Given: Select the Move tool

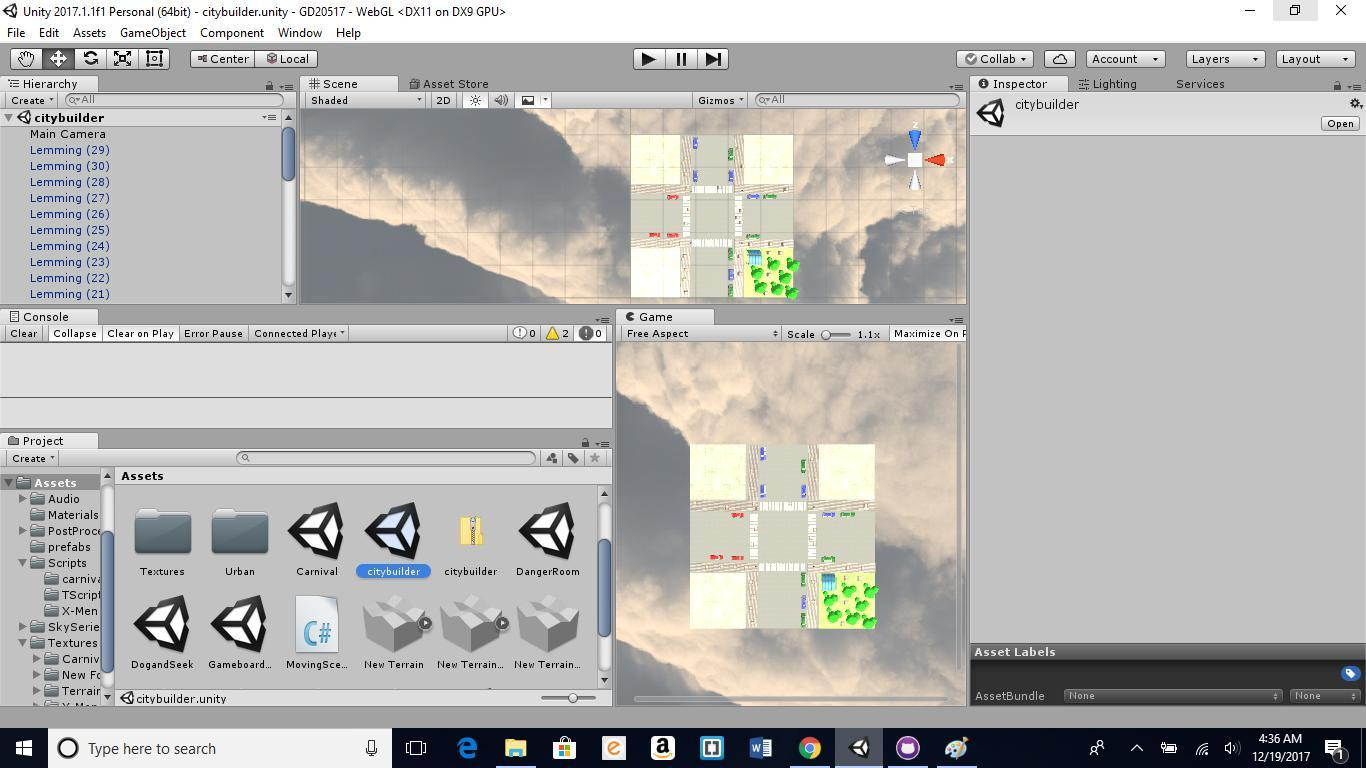Looking at the screenshot, I should pyautogui.click(x=58, y=59).
